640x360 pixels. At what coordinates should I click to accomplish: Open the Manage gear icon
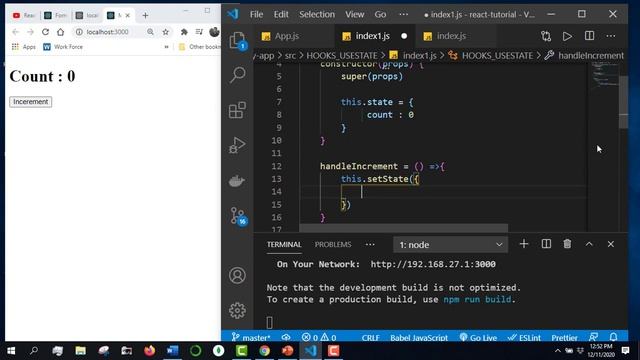[x=237, y=311]
